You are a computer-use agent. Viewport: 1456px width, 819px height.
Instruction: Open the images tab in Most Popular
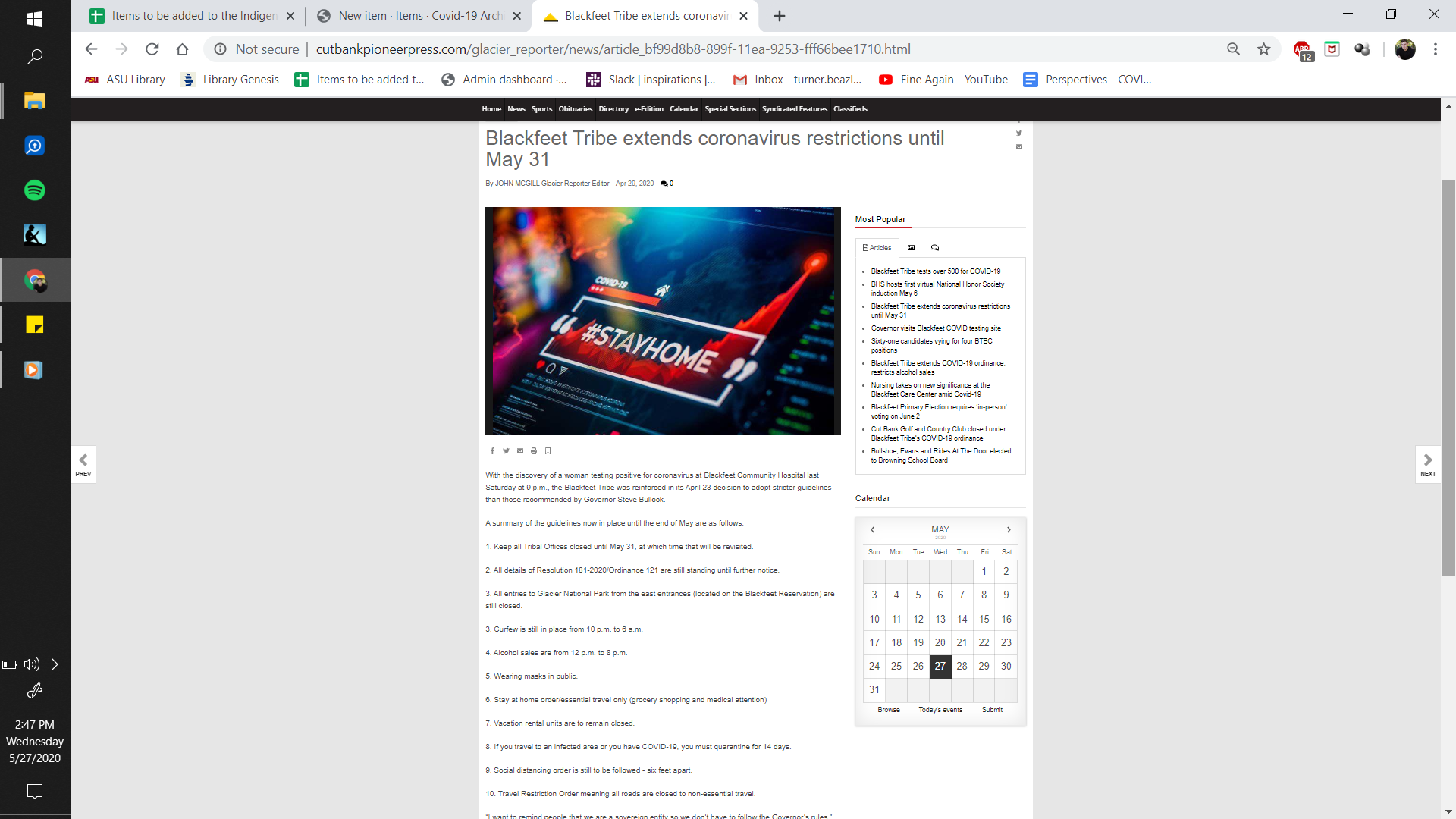click(912, 248)
